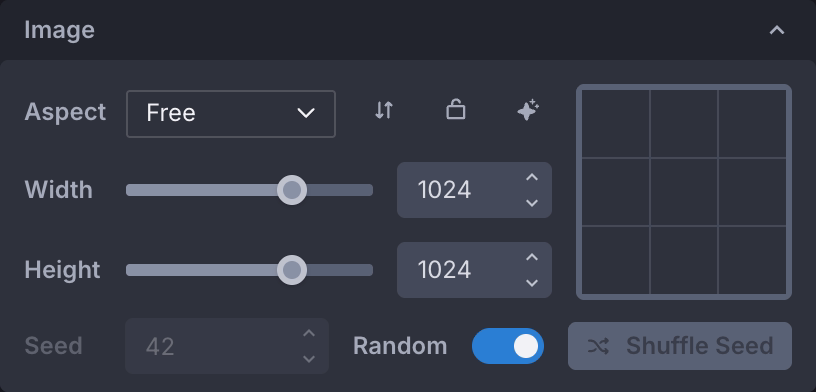Click the Image section header title
Image resolution: width=816 pixels, height=392 pixels.
click(59, 30)
